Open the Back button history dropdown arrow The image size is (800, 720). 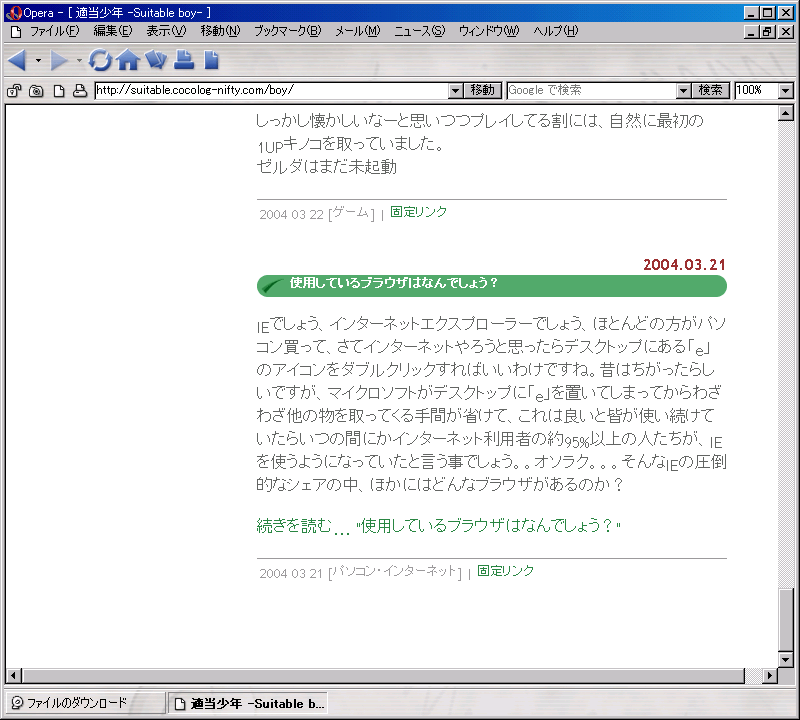38,60
